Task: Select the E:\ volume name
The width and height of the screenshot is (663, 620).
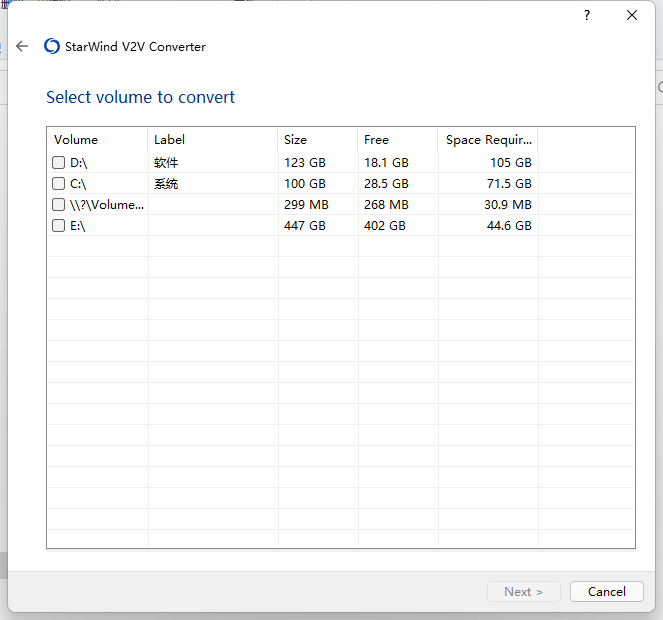Action: (x=78, y=225)
